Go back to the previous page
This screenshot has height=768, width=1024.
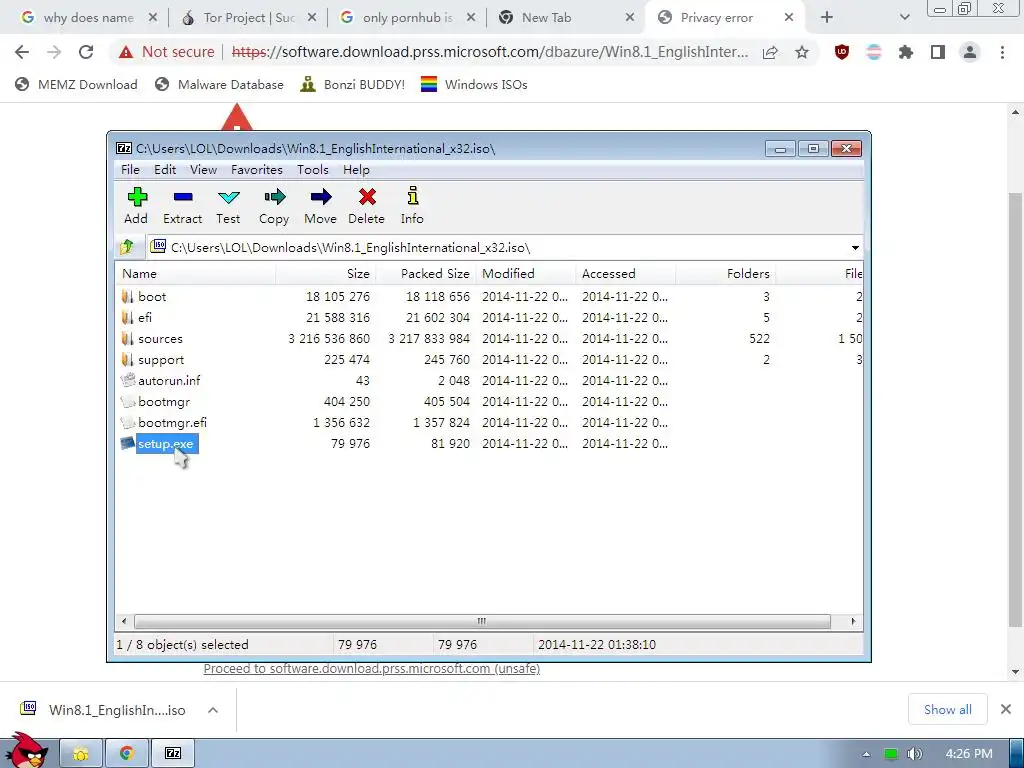(22, 52)
